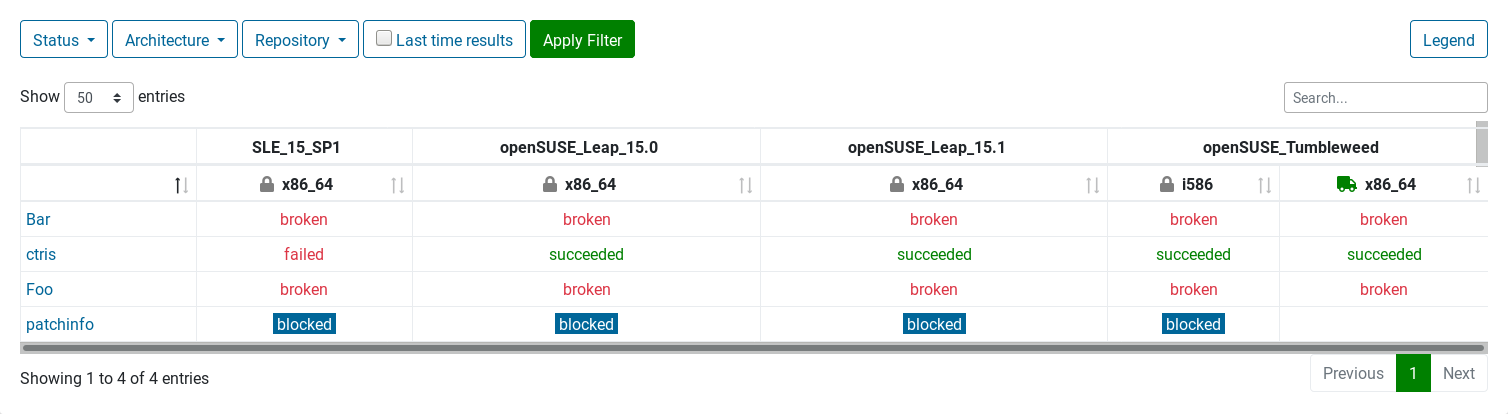Click the lock icon under openSUSE_Leap_15.0
The image size is (1508, 414).
[x=549, y=184]
